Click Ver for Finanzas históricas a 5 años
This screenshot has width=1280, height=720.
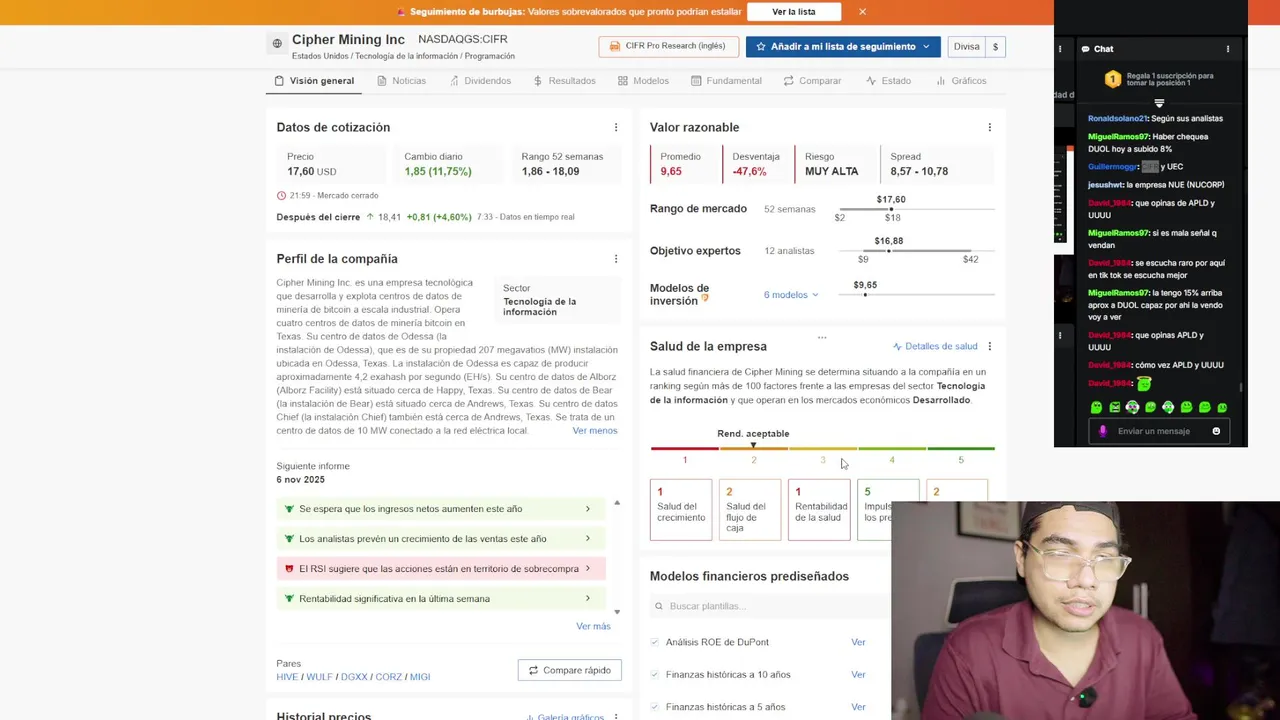point(858,707)
